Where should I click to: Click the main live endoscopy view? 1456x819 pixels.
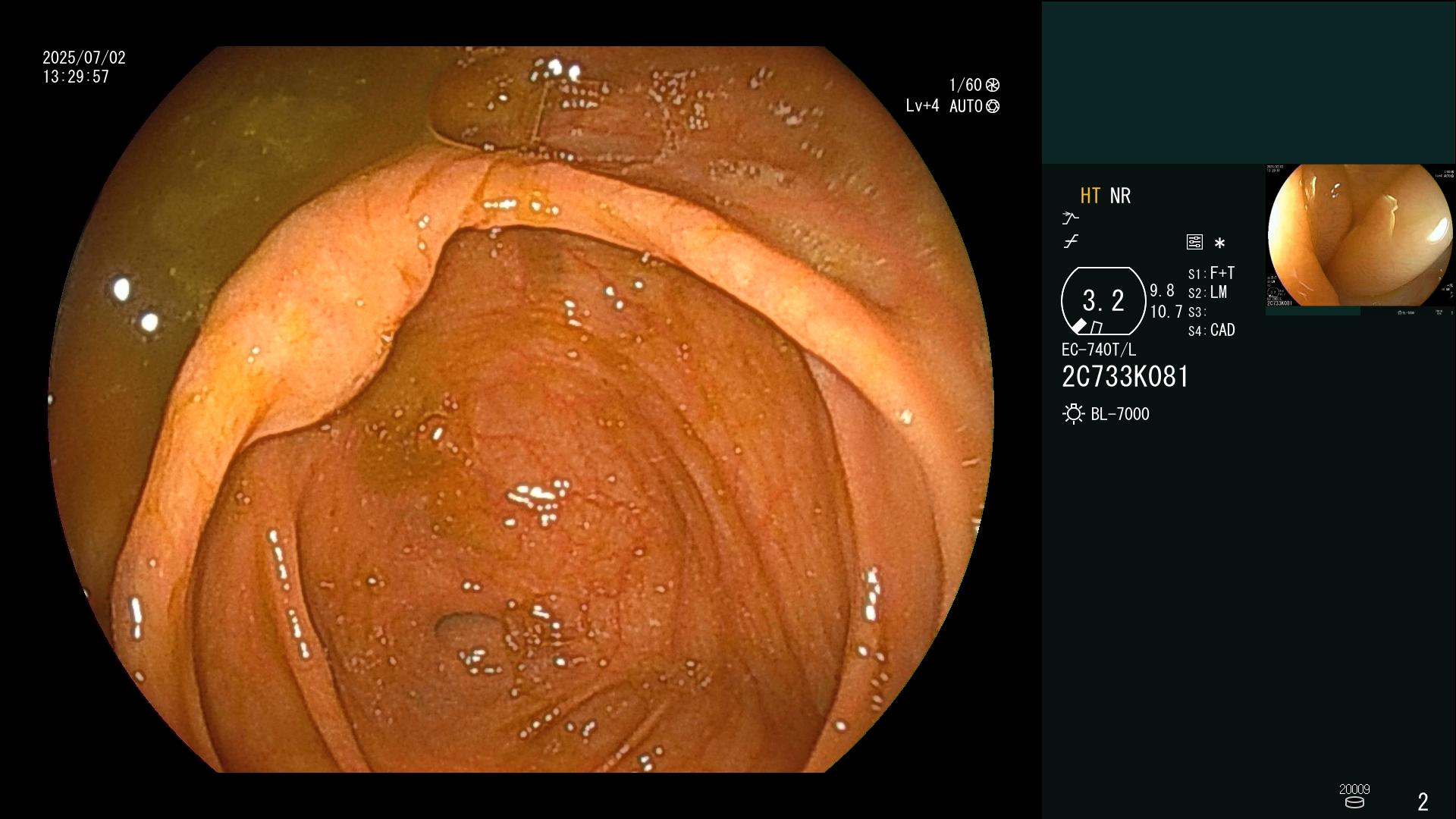521,409
